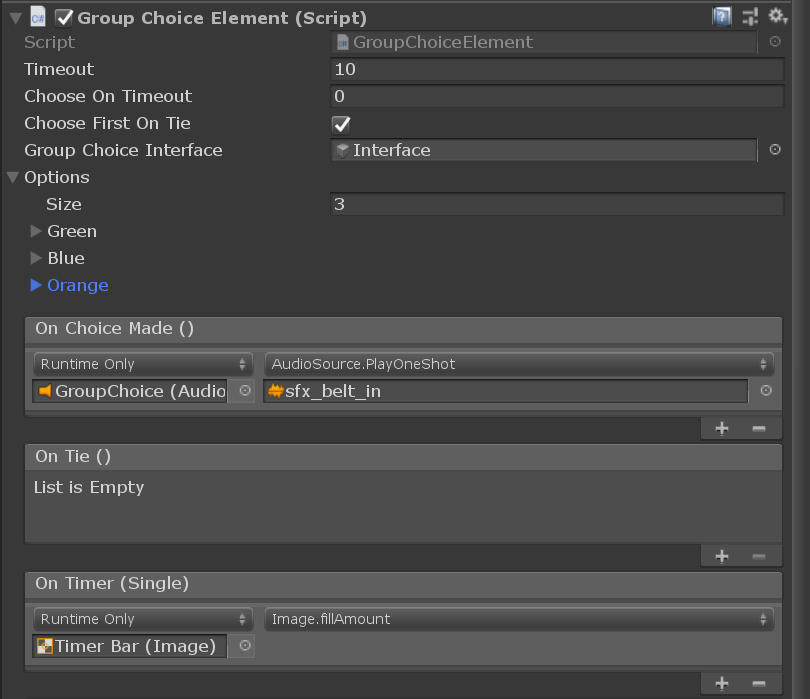Viewport: 810px width, 699px height.
Task: Remove listener from On Timer event
Action: [758, 684]
